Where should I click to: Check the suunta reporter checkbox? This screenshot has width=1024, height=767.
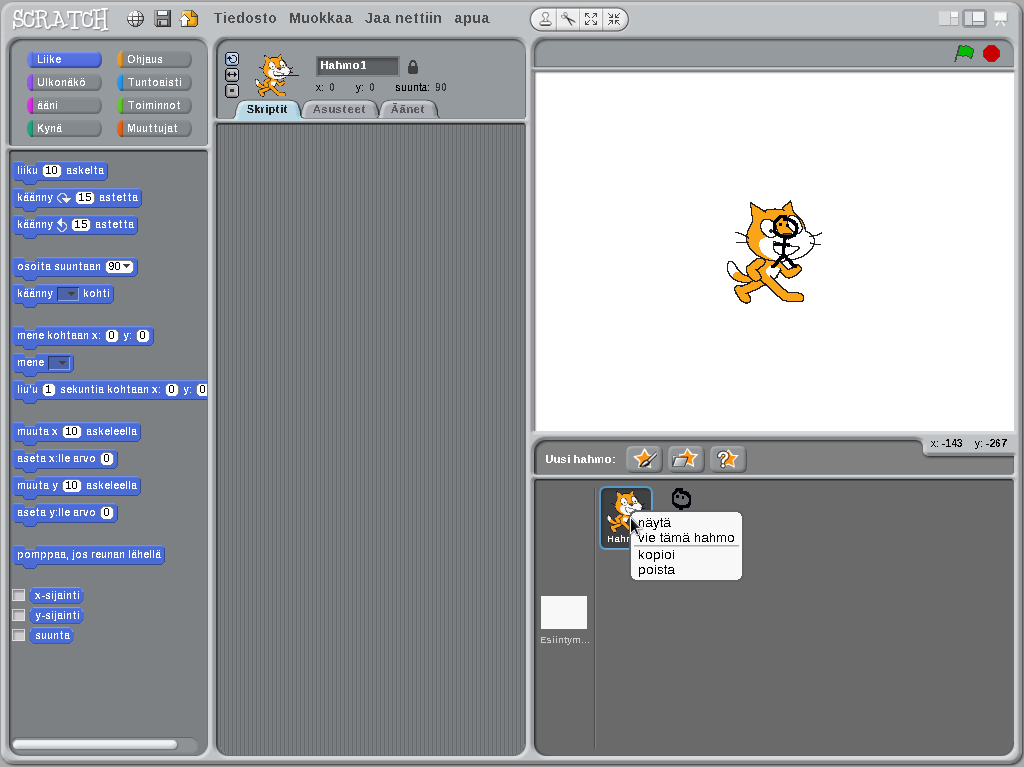click(18, 635)
